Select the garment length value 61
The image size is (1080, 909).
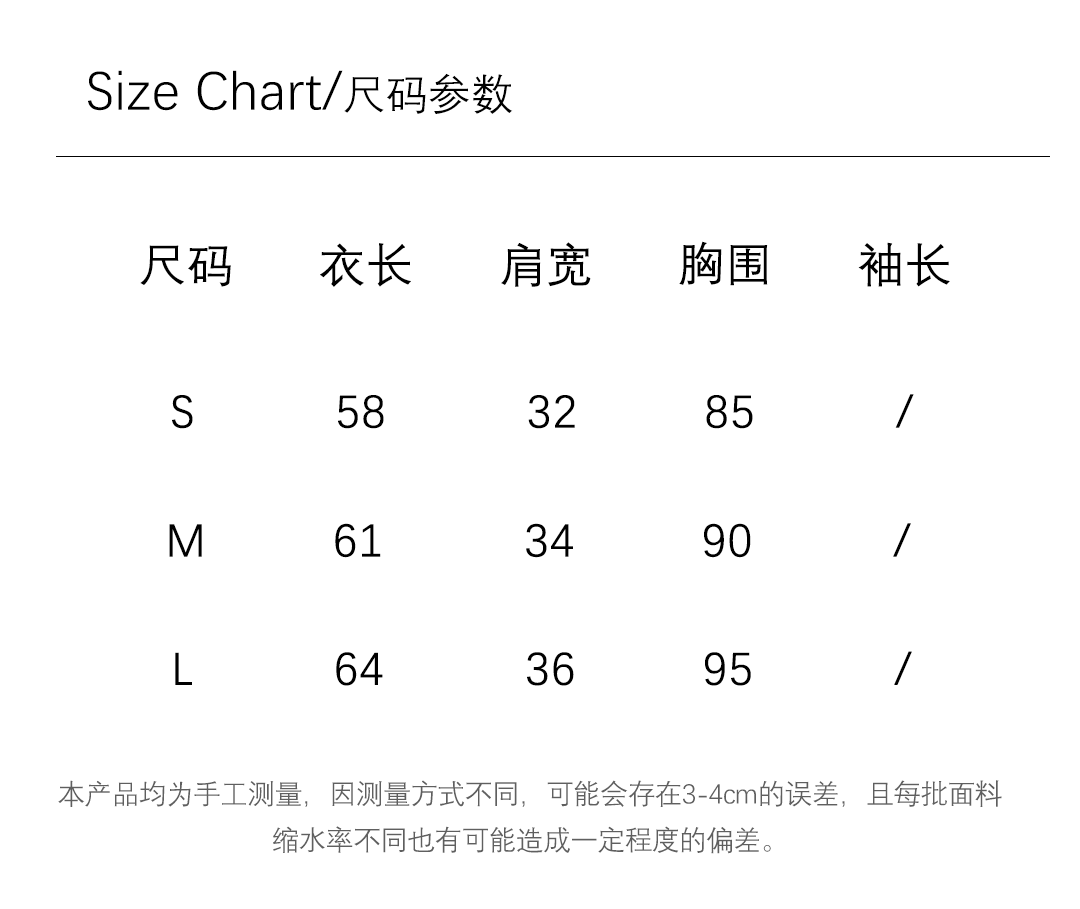point(358,541)
